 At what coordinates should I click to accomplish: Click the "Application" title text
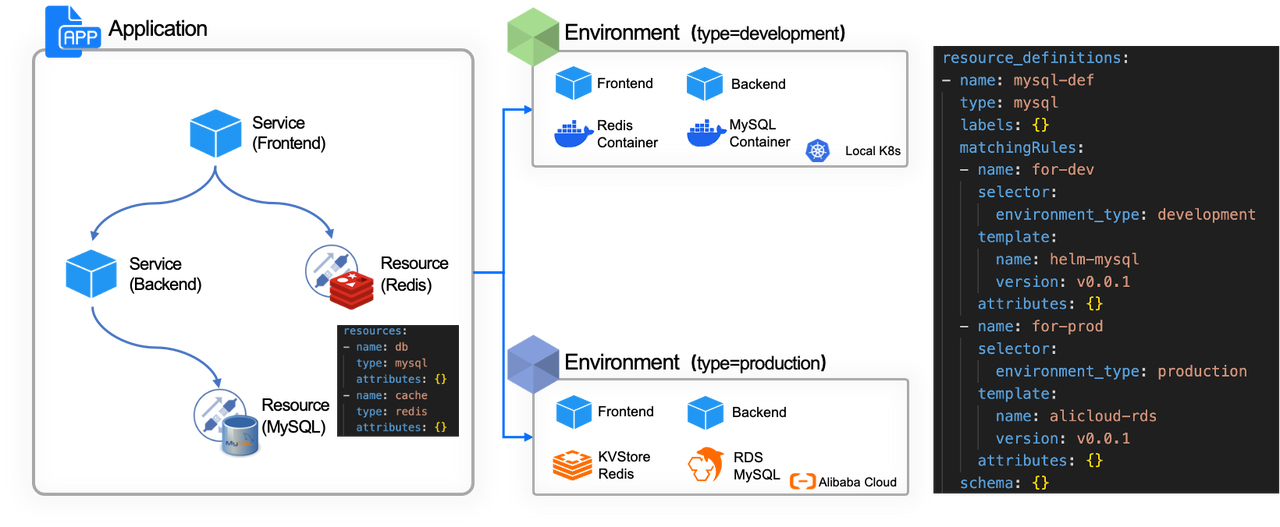click(x=158, y=29)
